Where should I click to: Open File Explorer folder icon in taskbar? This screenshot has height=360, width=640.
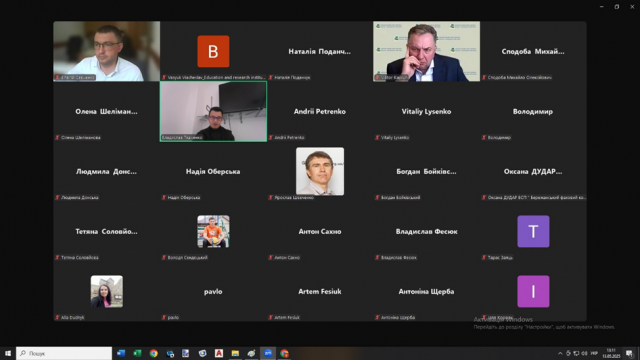click(235, 353)
